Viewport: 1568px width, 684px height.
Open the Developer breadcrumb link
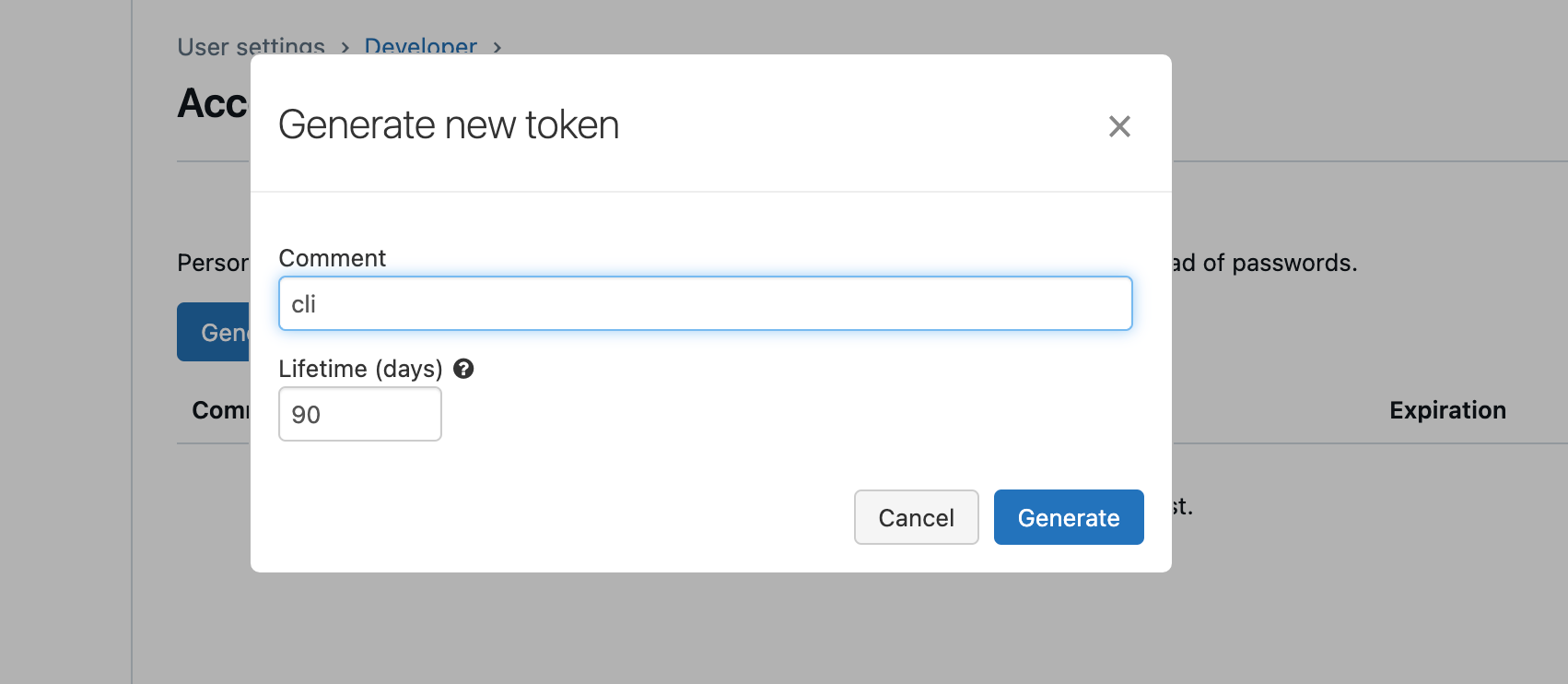(420, 47)
